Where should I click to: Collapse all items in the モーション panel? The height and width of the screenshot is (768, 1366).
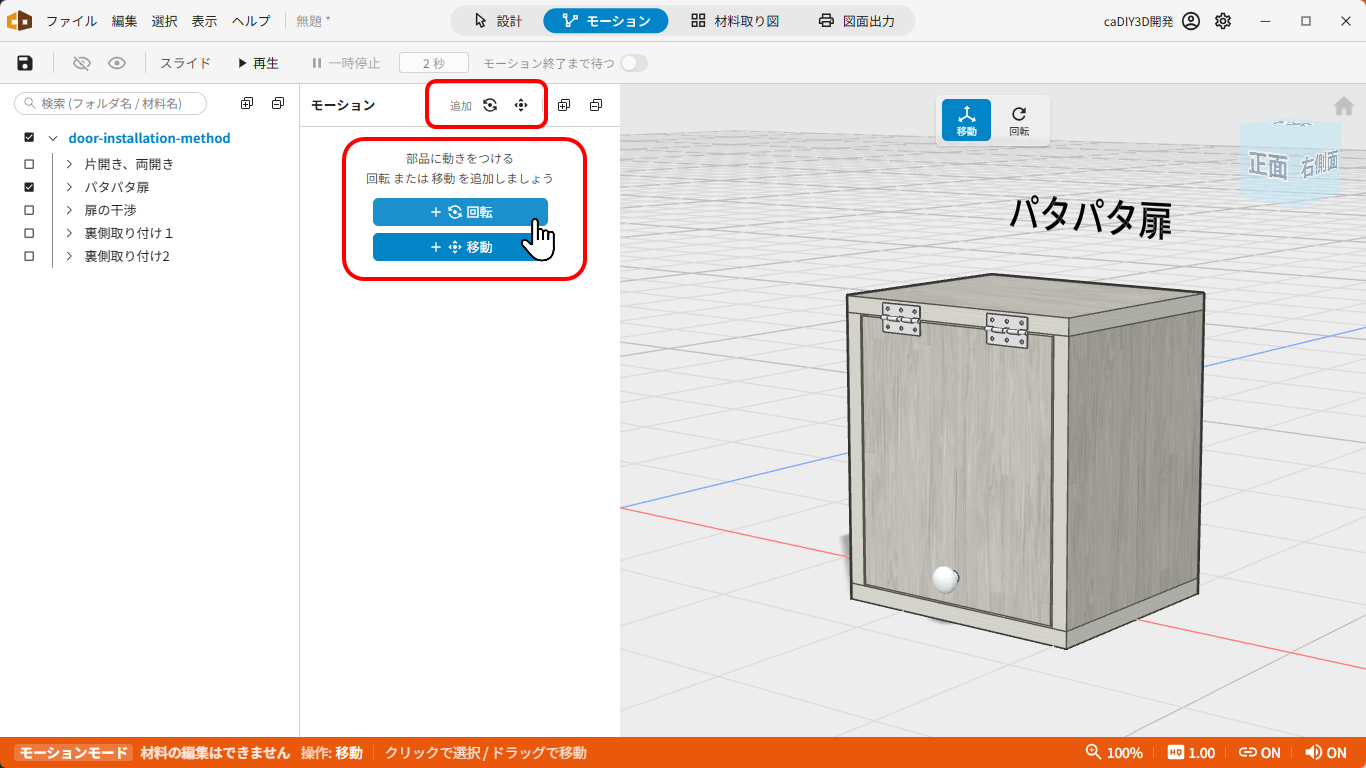(x=596, y=105)
